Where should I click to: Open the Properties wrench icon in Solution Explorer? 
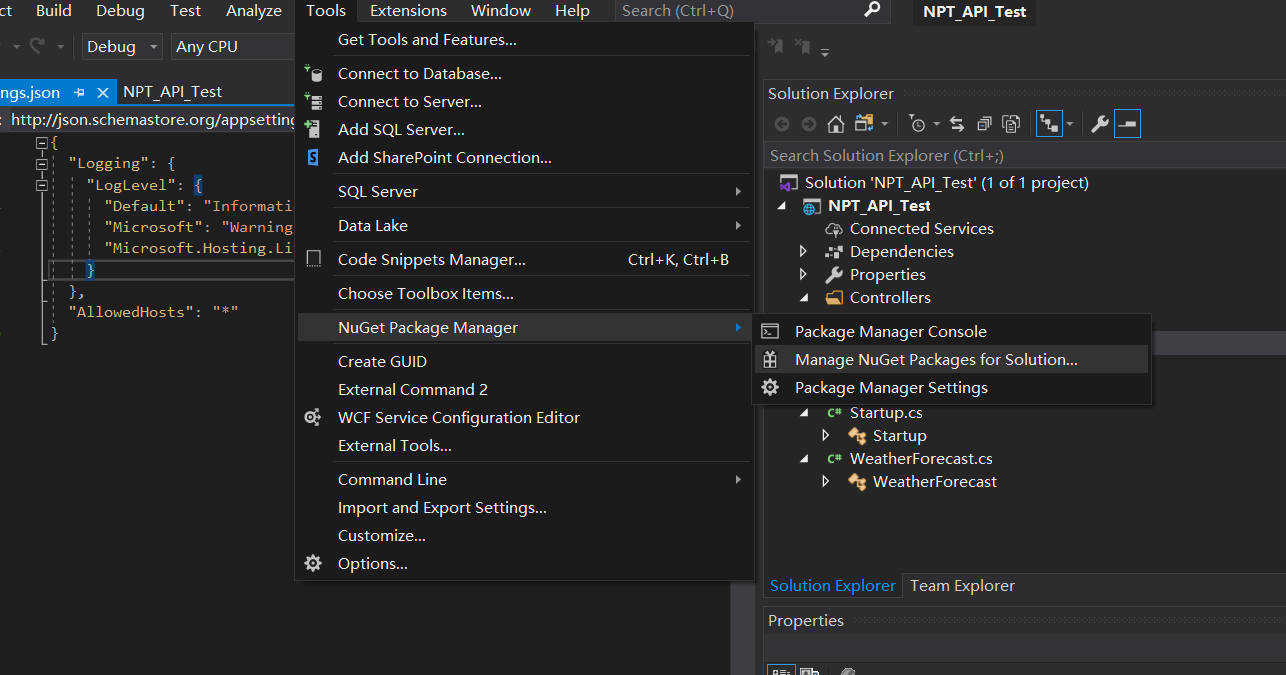point(1099,124)
